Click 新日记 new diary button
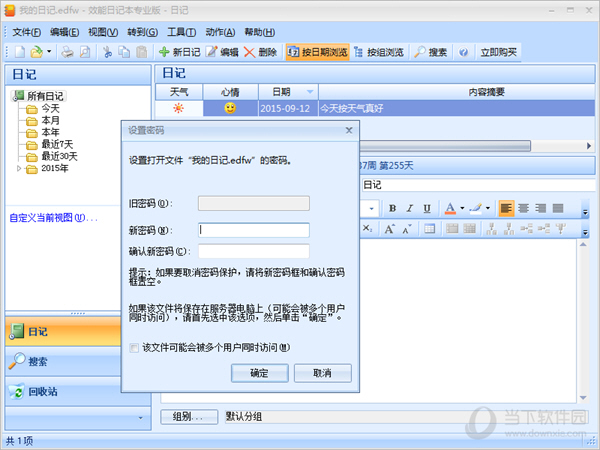Image resolution: width=600 pixels, height=450 pixels. (179, 52)
